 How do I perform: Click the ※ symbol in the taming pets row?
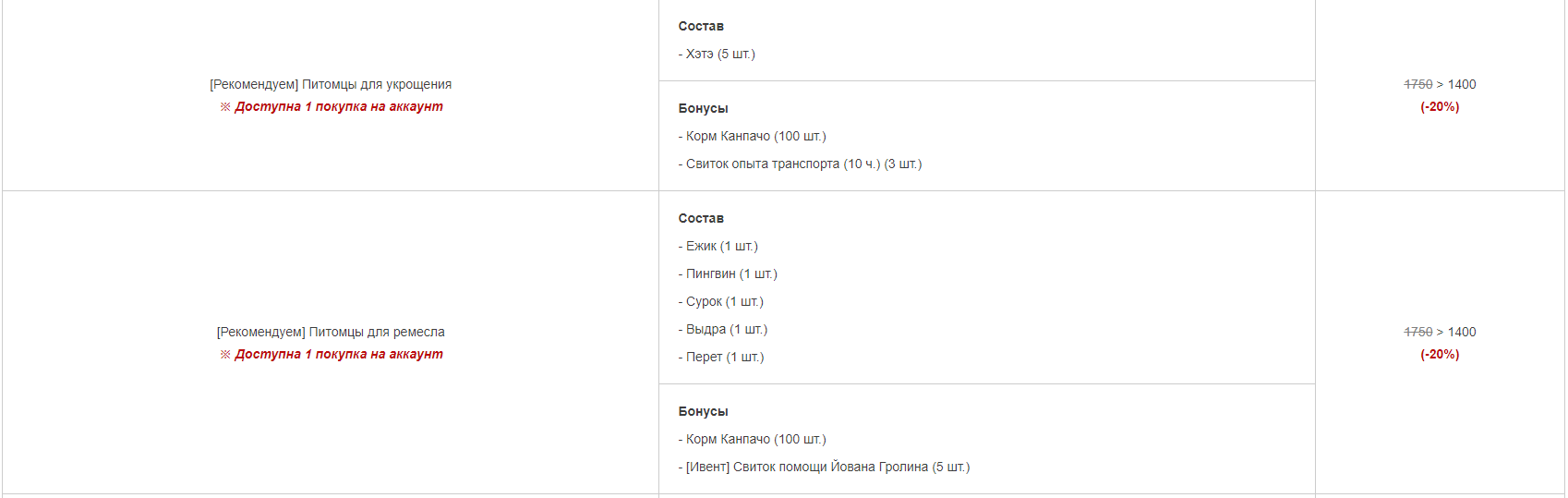pos(224,107)
